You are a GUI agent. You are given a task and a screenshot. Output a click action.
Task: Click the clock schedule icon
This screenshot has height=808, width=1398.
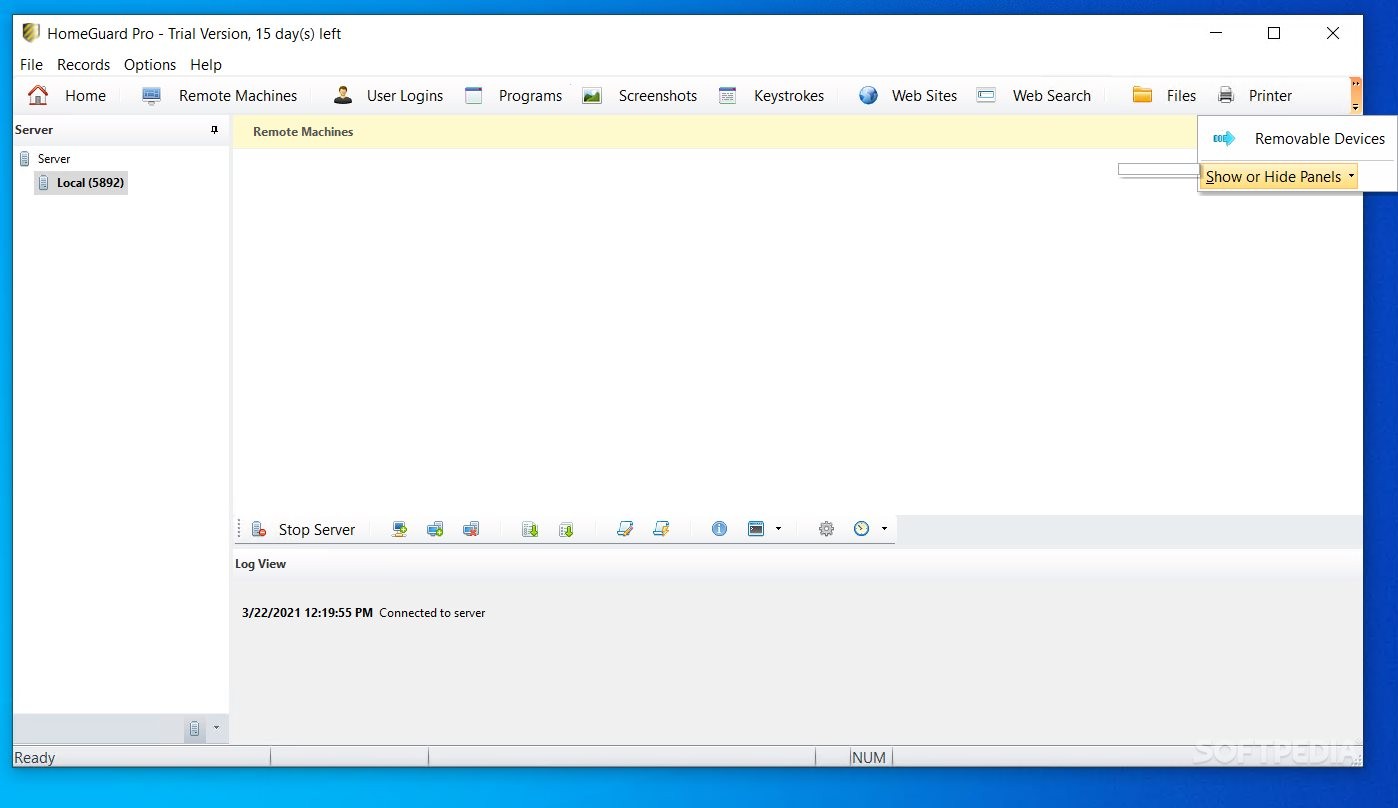click(862, 530)
